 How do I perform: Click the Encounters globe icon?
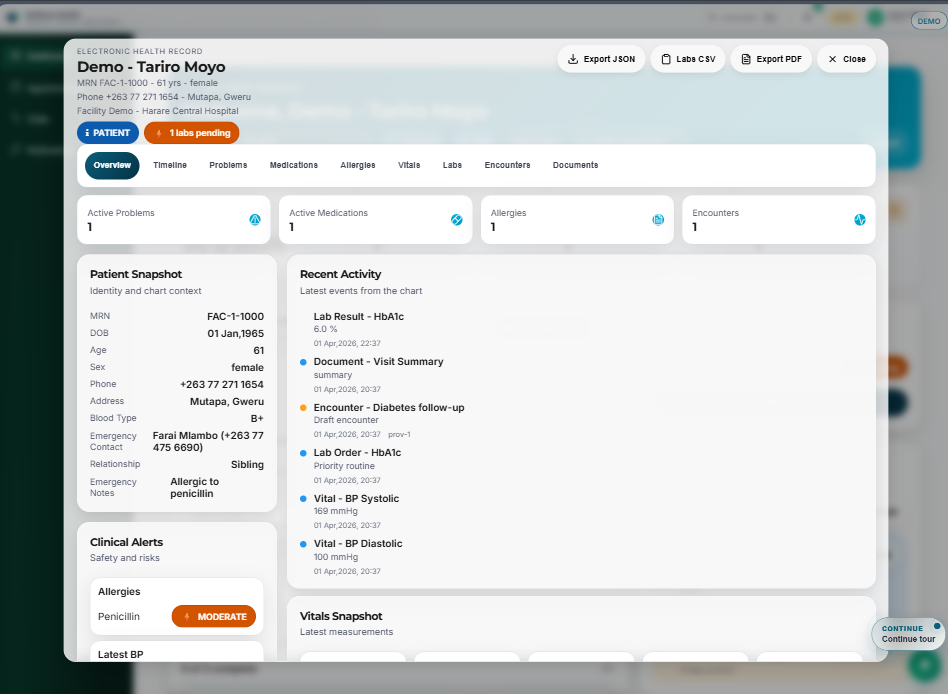[x=860, y=219]
